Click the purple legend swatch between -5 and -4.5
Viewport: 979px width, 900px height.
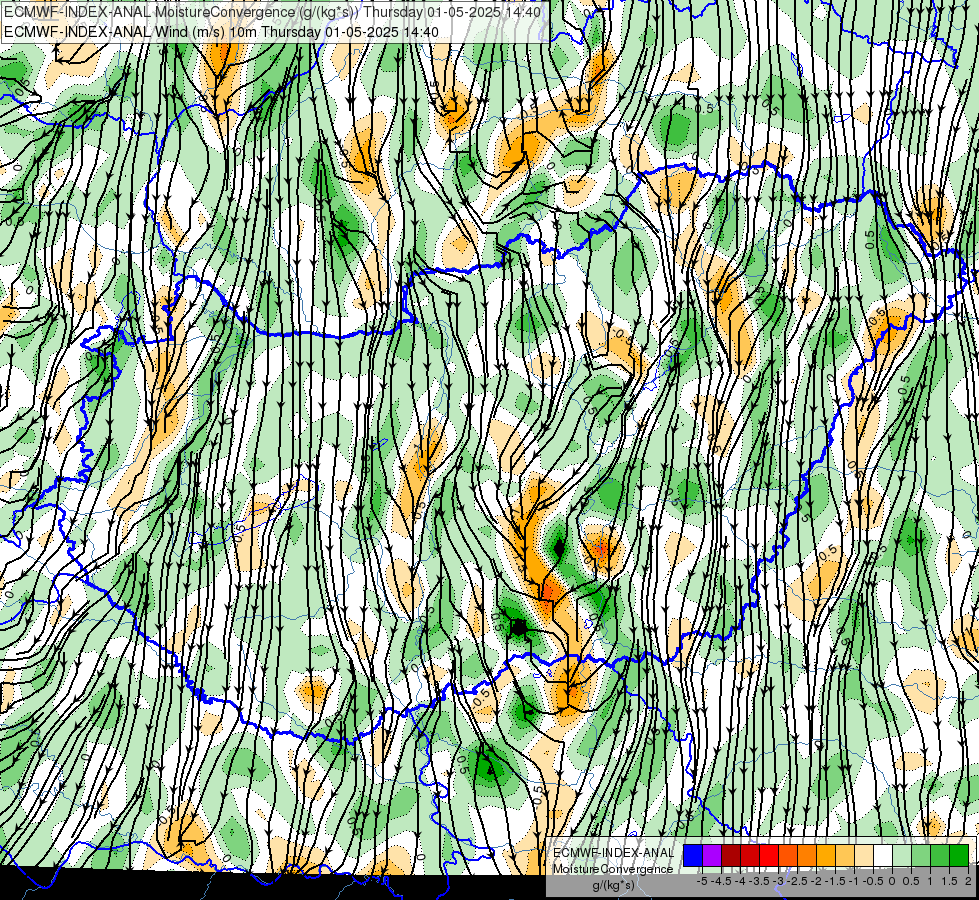(712, 855)
